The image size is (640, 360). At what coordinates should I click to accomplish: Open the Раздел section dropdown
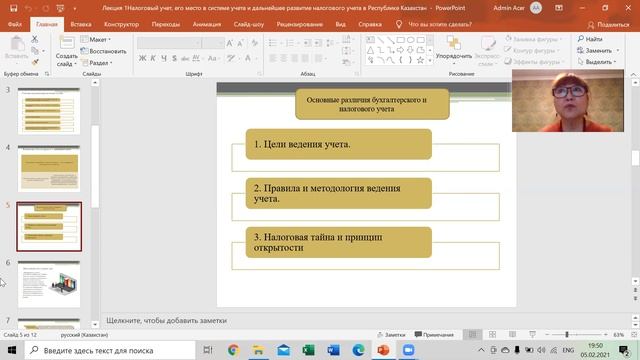click(97, 63)
